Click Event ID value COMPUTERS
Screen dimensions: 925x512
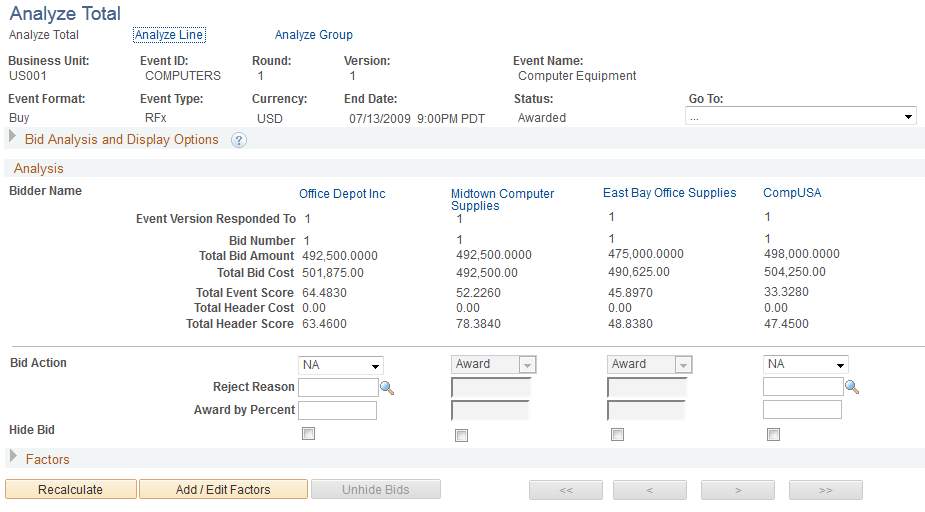click(183, 76)
